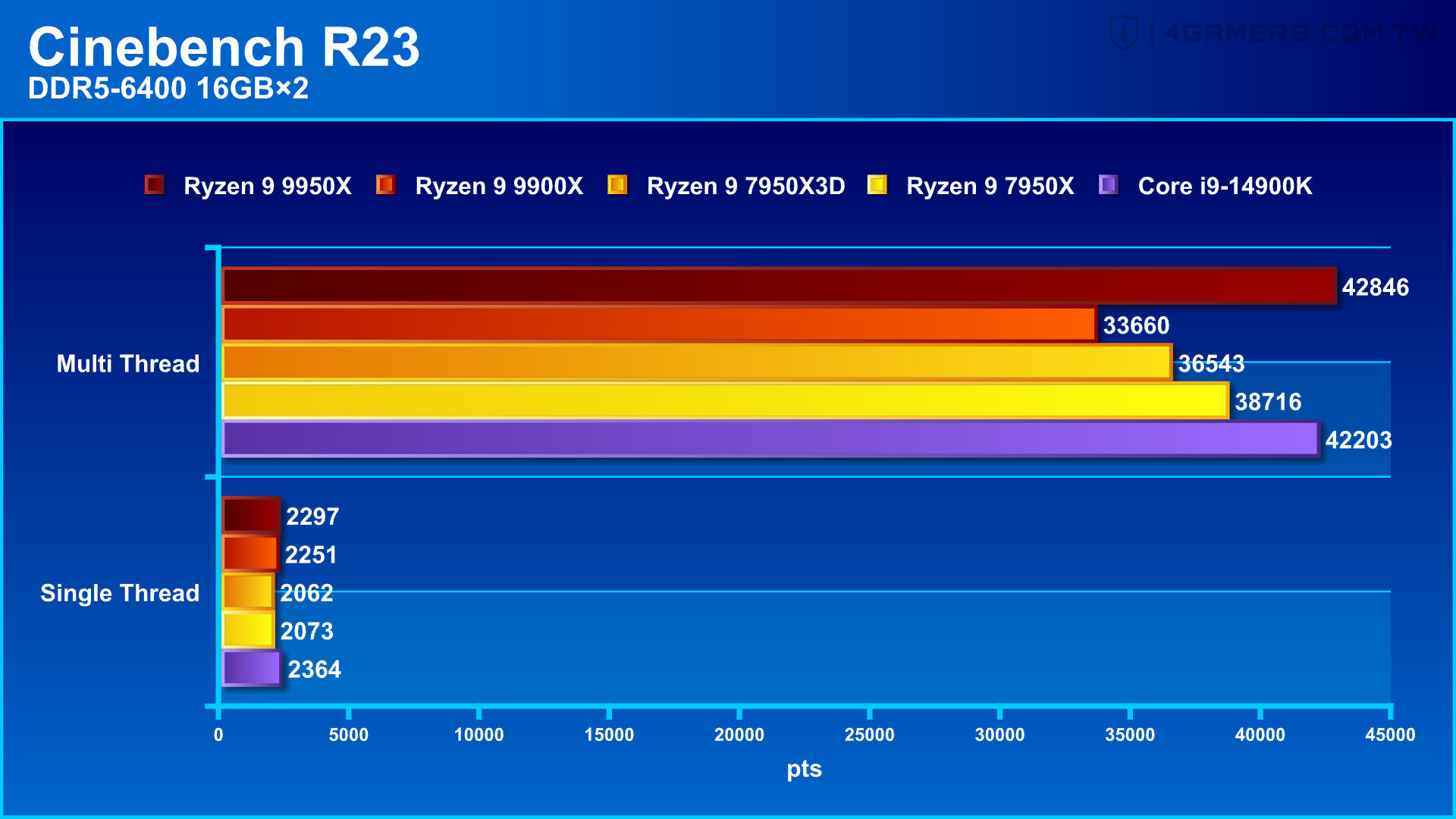Click the 20000 axis tick label
Image resolution: width=1456 pixels, height=819 pixels.
(x=739, y=735)
